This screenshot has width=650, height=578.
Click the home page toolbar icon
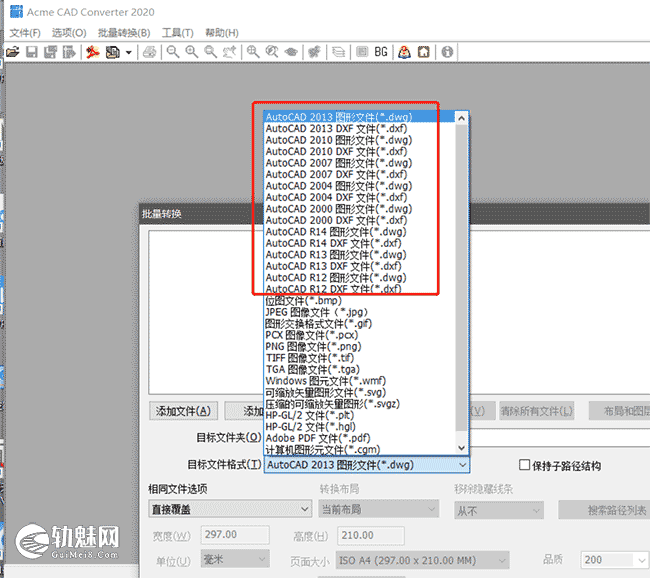point(423,52)
